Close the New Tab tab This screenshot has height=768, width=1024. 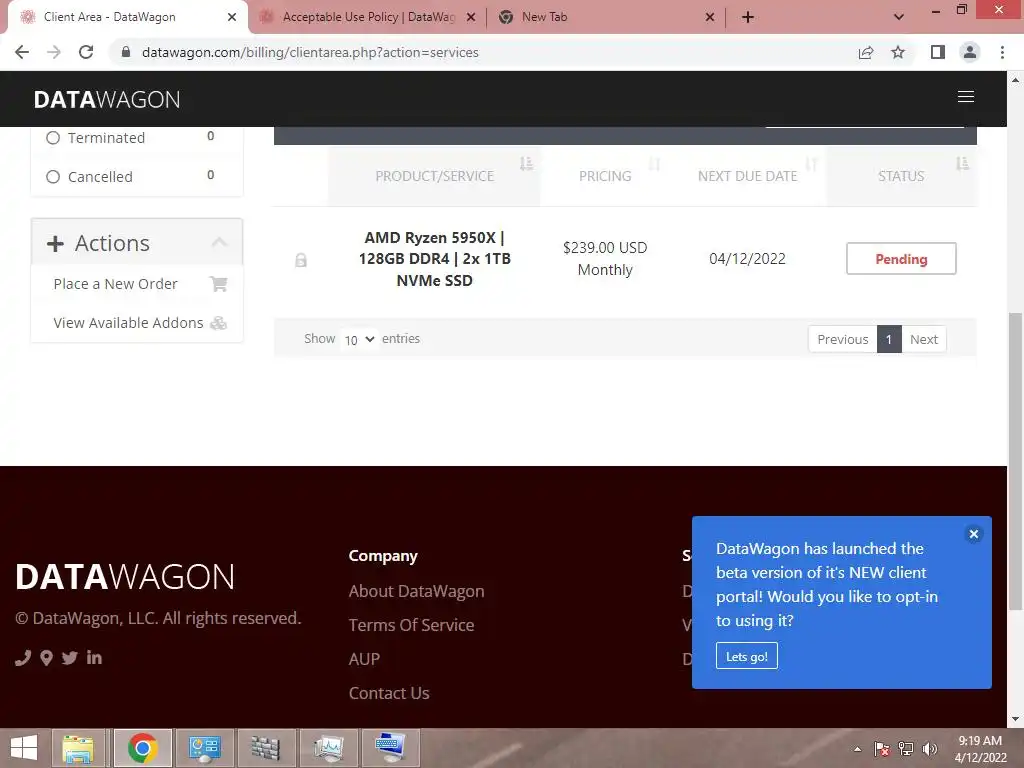click(x=710, y=17)
